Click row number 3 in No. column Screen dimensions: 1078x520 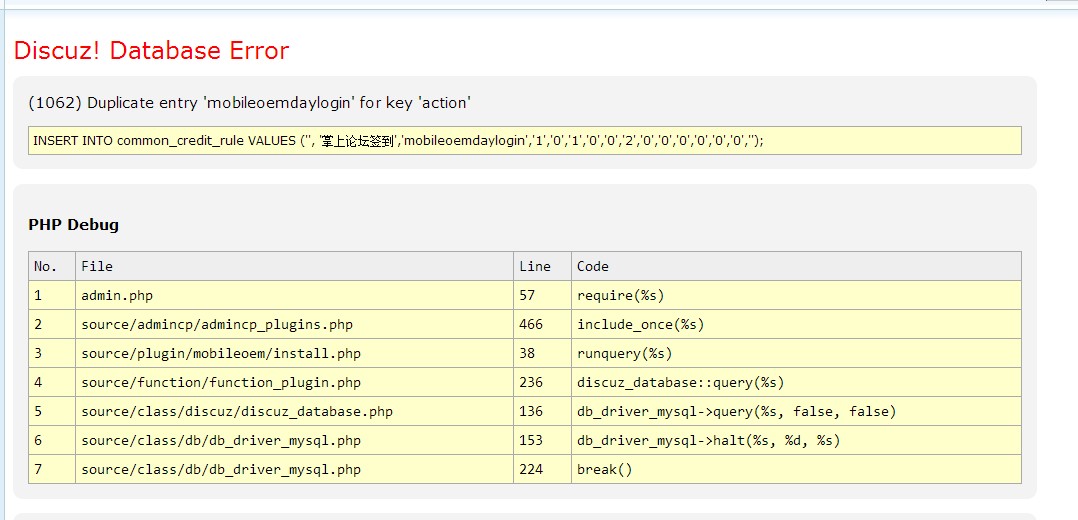click(x=52, y=354)
